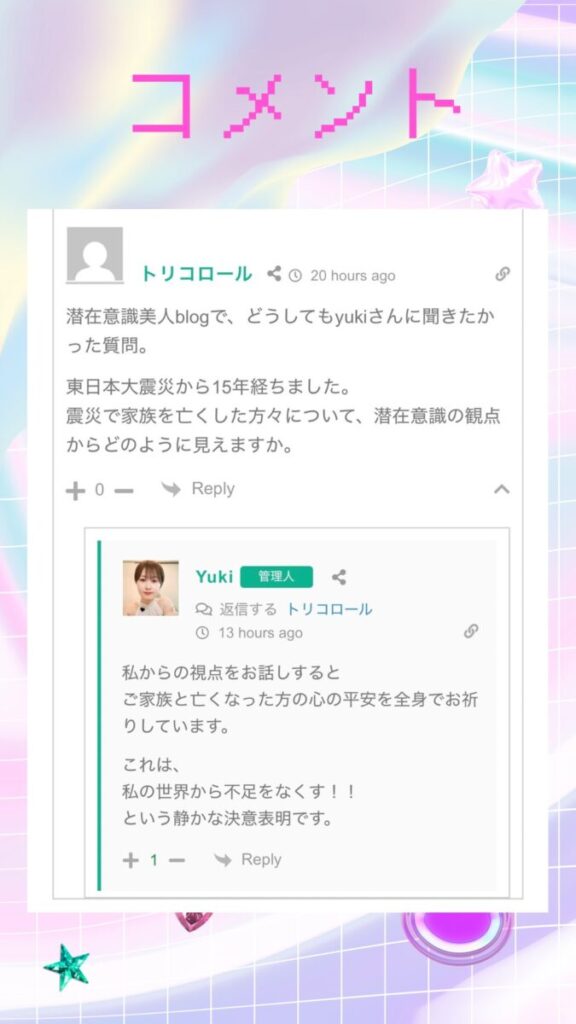Open トリコロール's default avatar image
Image resolution: width=576 pixels, height=1024 pixels.
click(95, 255)
